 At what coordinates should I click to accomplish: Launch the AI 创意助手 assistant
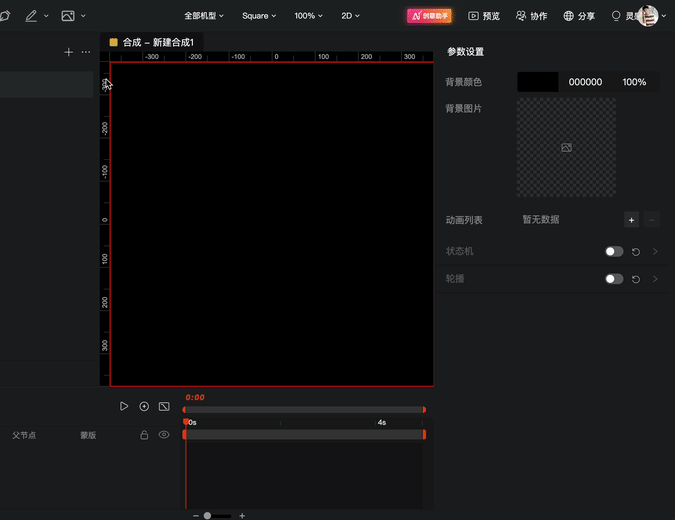(x=429, y=16)
